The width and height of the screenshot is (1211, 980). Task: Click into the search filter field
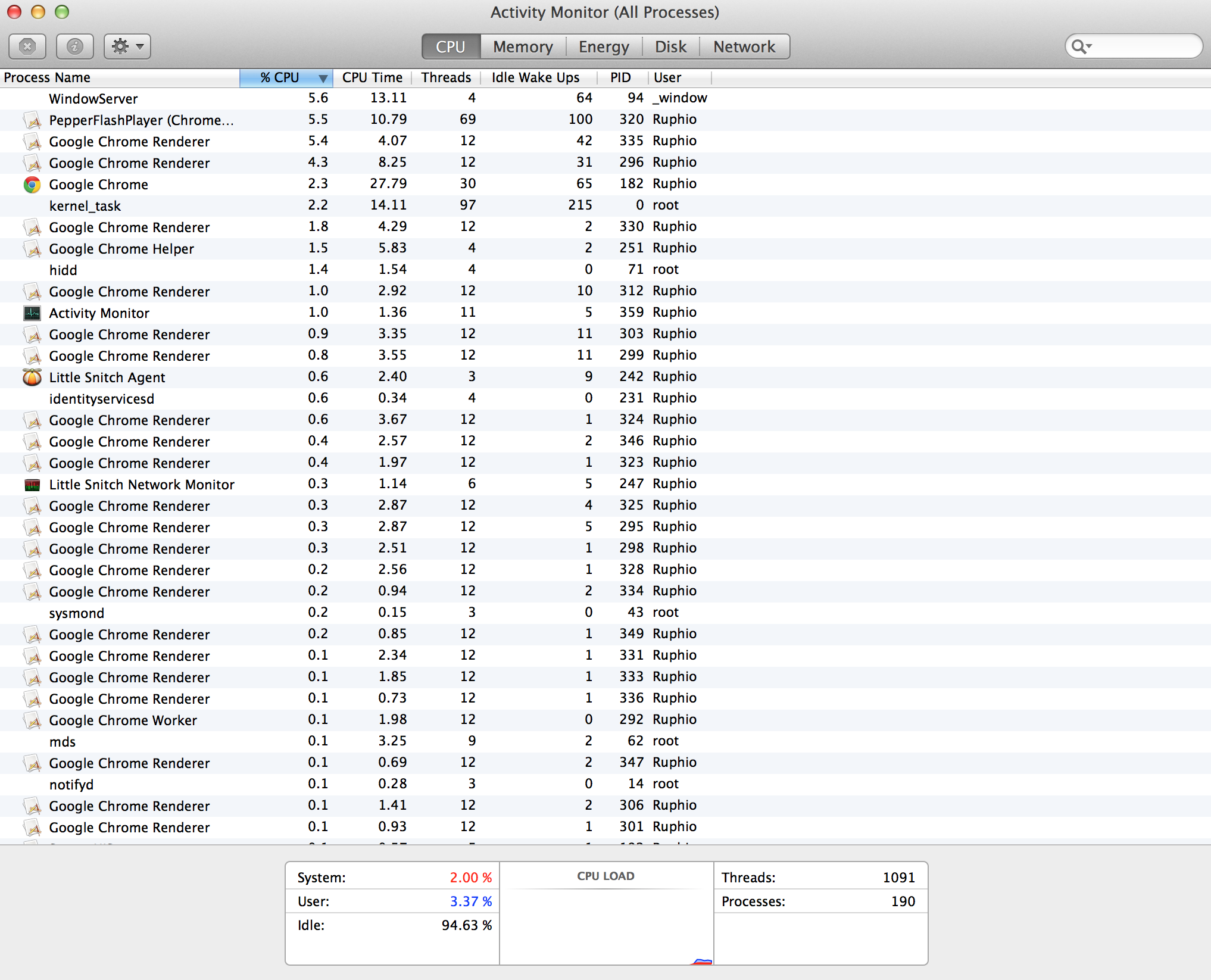pyautogui.click(x=1143, y=46)
